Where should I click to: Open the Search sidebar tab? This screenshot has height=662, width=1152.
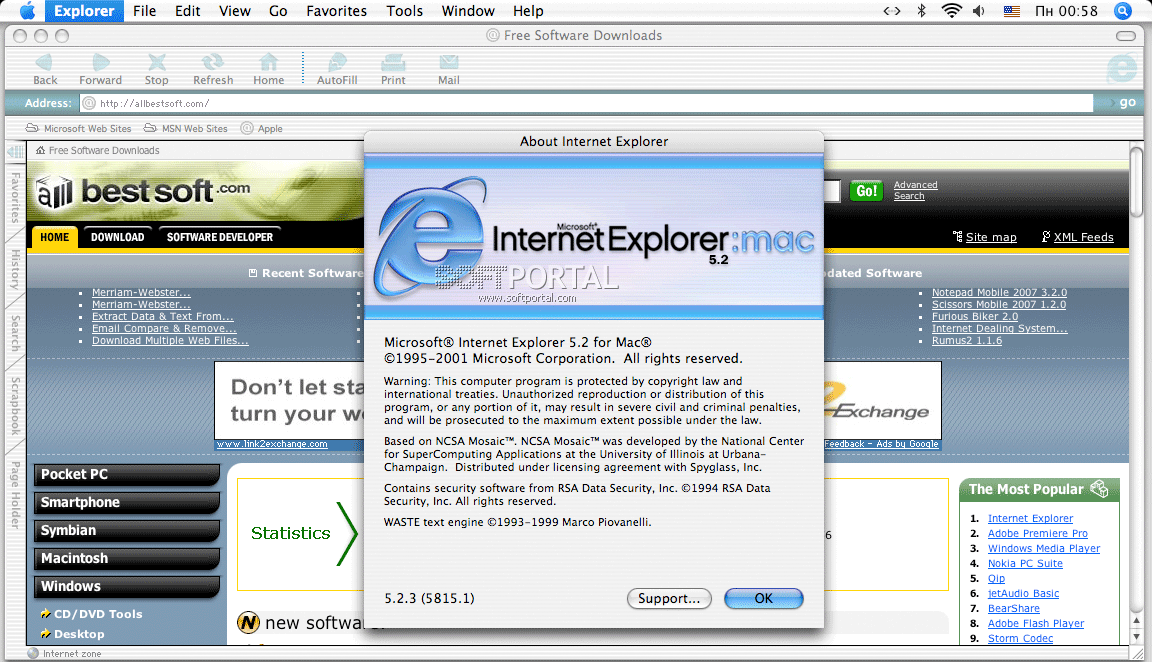(x=15, y=333)
